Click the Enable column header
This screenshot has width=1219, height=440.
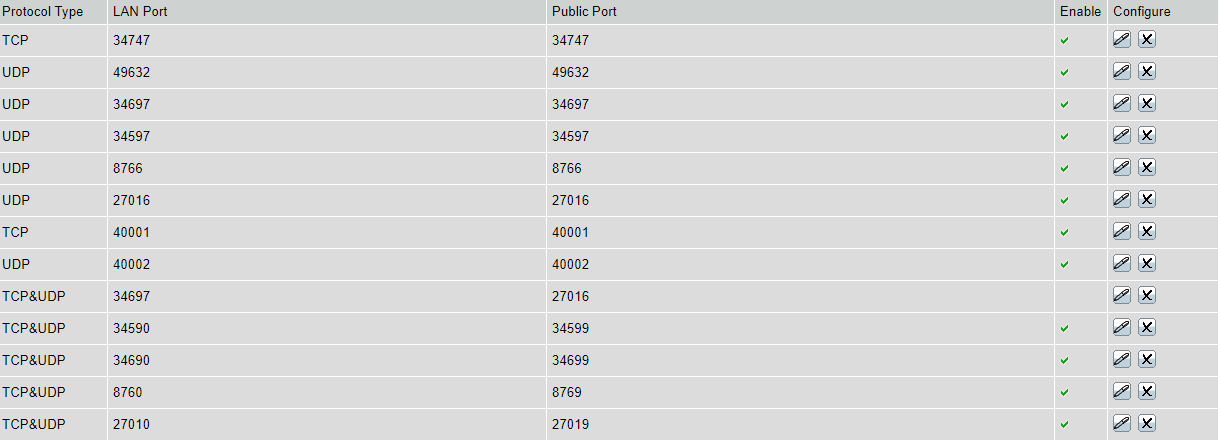(1080, 12)
